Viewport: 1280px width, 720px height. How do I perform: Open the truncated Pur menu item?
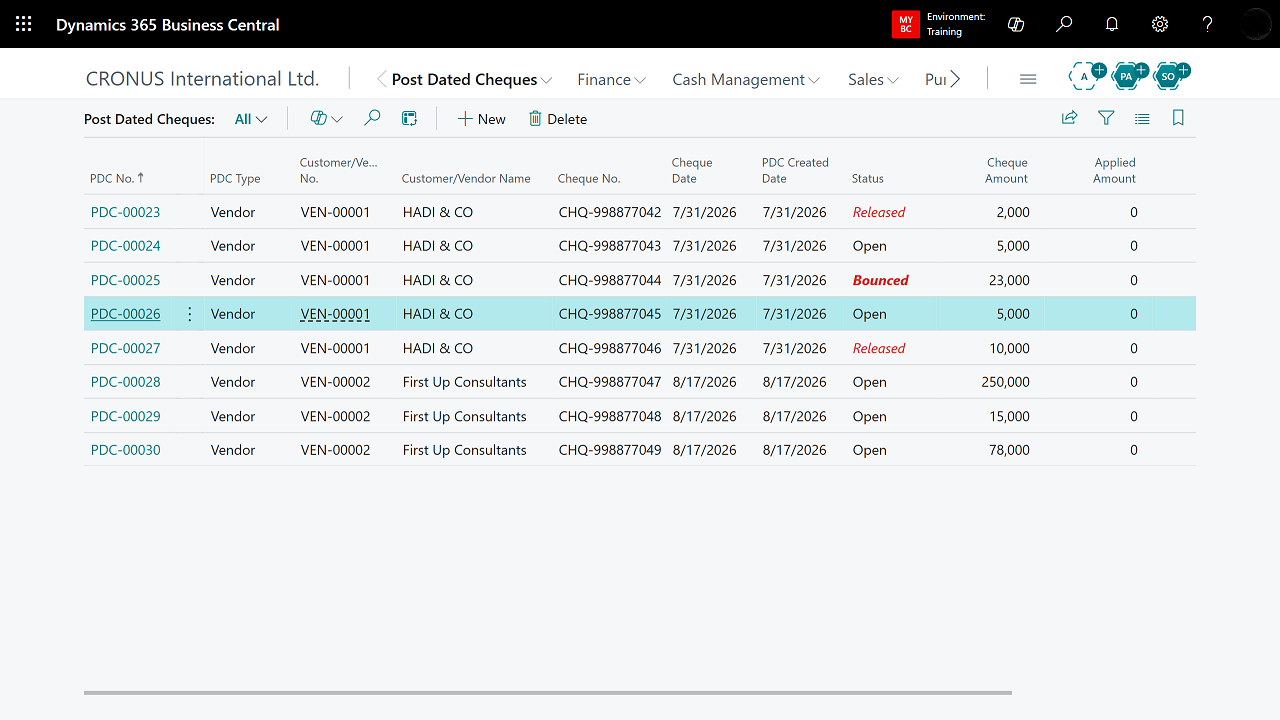[x=935, y=79]
